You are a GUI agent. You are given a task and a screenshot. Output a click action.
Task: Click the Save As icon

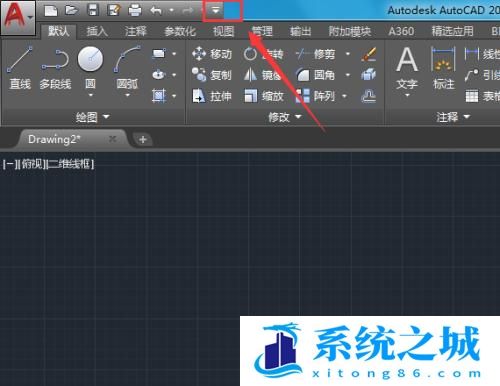pyautogui.click(x=114, y=10)
